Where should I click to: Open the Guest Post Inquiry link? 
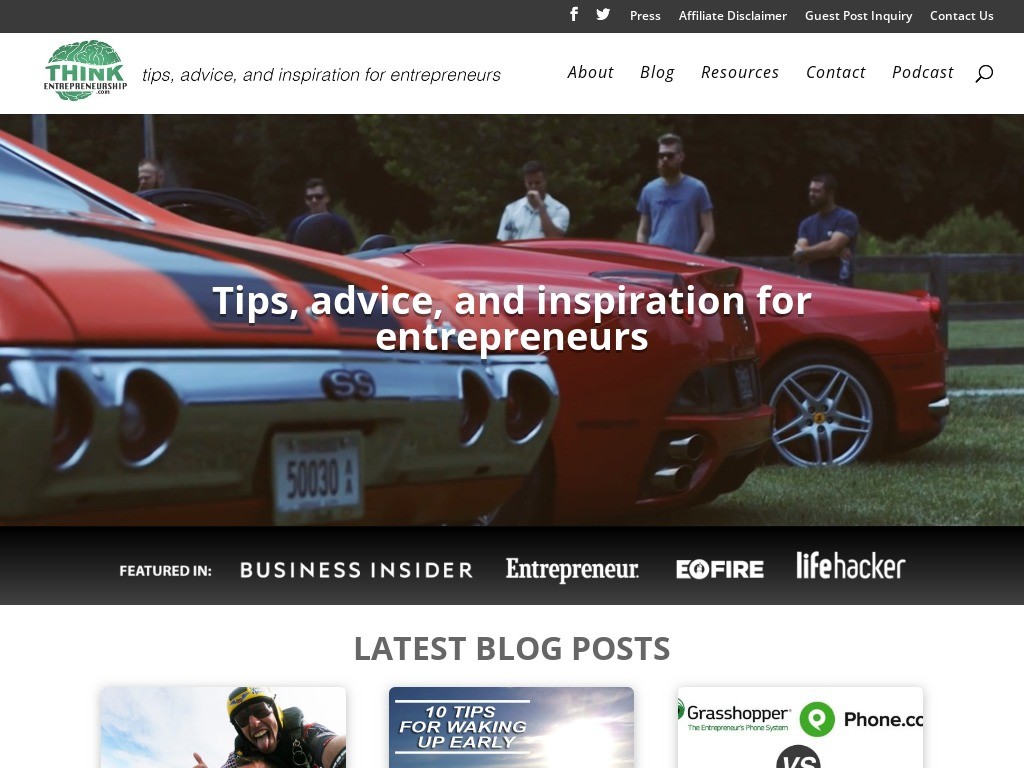858,16
